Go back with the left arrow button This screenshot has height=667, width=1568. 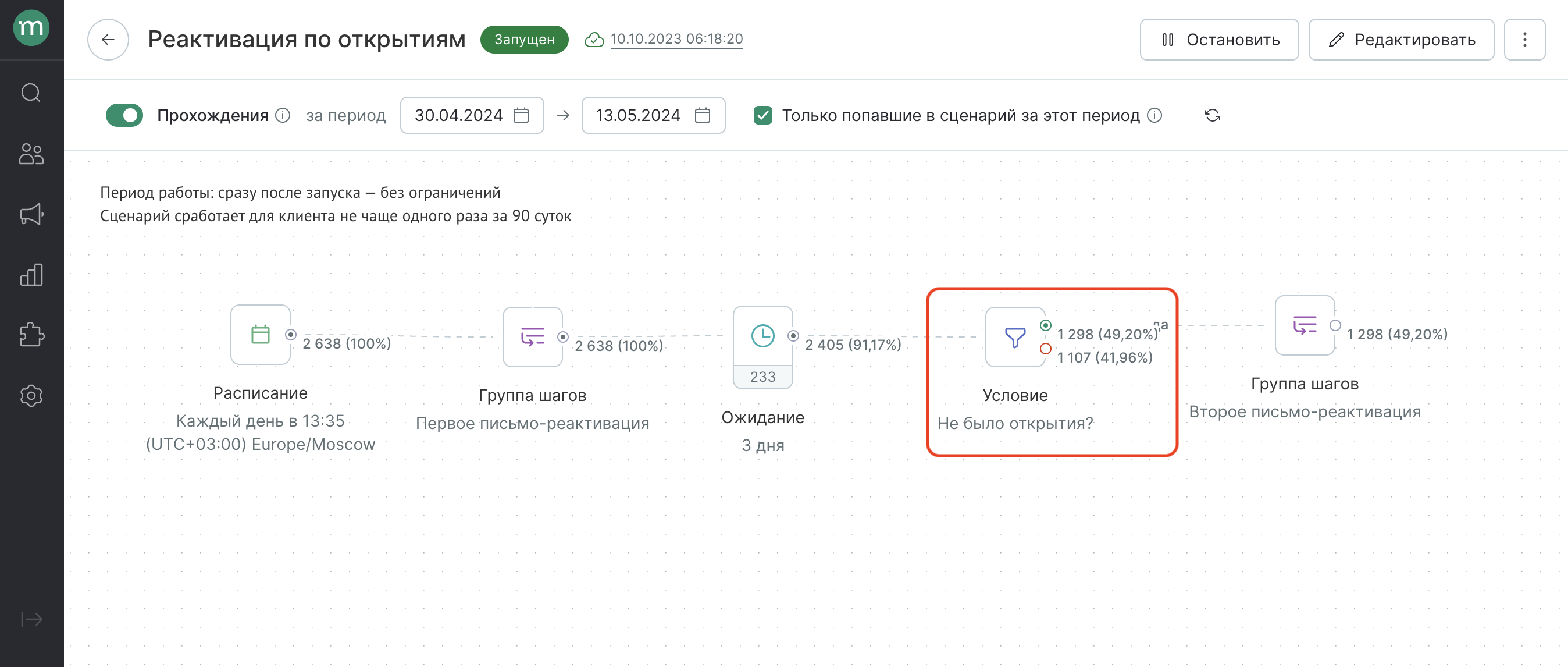pos(108,40)
